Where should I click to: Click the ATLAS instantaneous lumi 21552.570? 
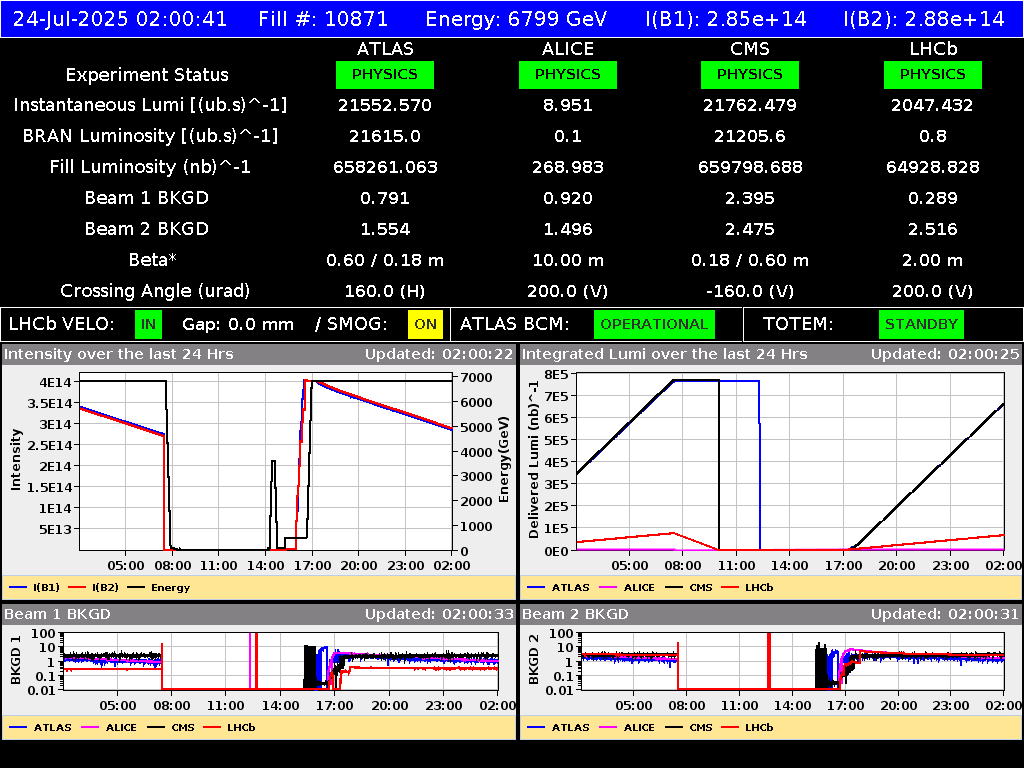(385, 105)
